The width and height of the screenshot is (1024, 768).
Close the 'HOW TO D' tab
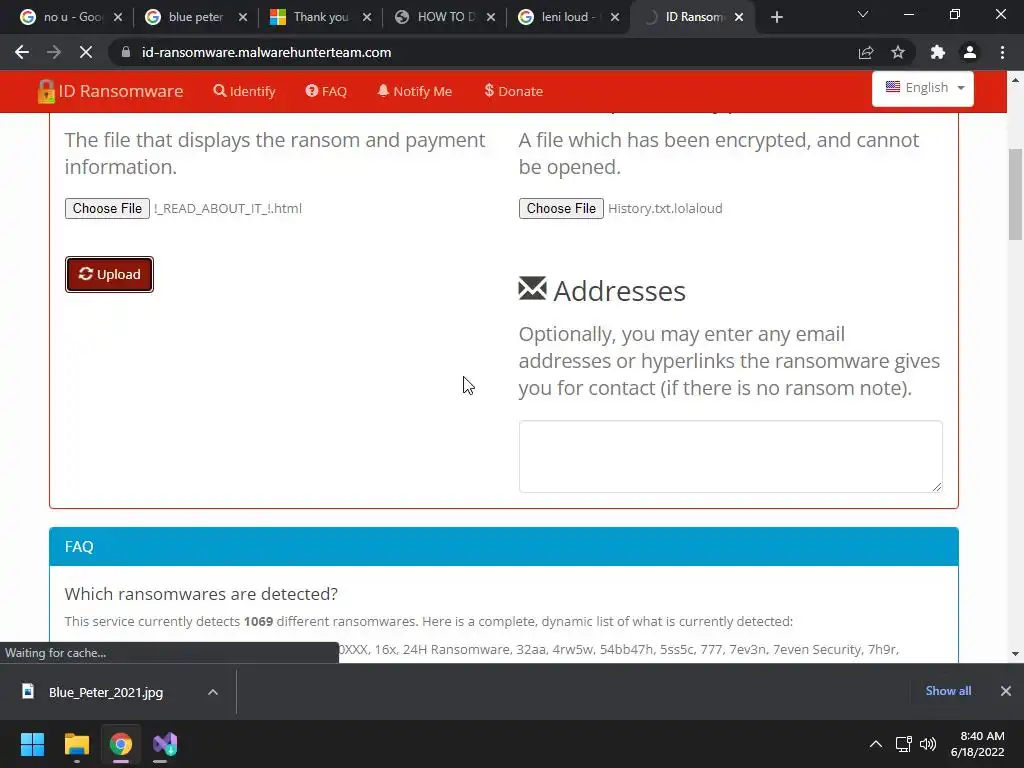pos(491,17)
